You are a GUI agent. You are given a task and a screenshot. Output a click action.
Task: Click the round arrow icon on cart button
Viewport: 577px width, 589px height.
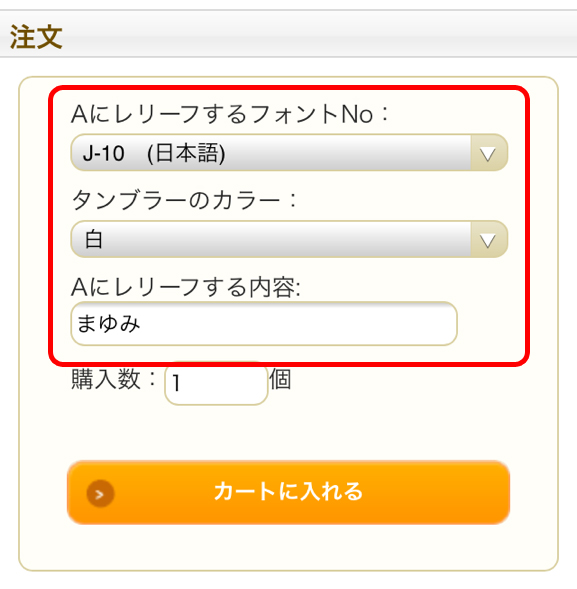coord(100,494)
